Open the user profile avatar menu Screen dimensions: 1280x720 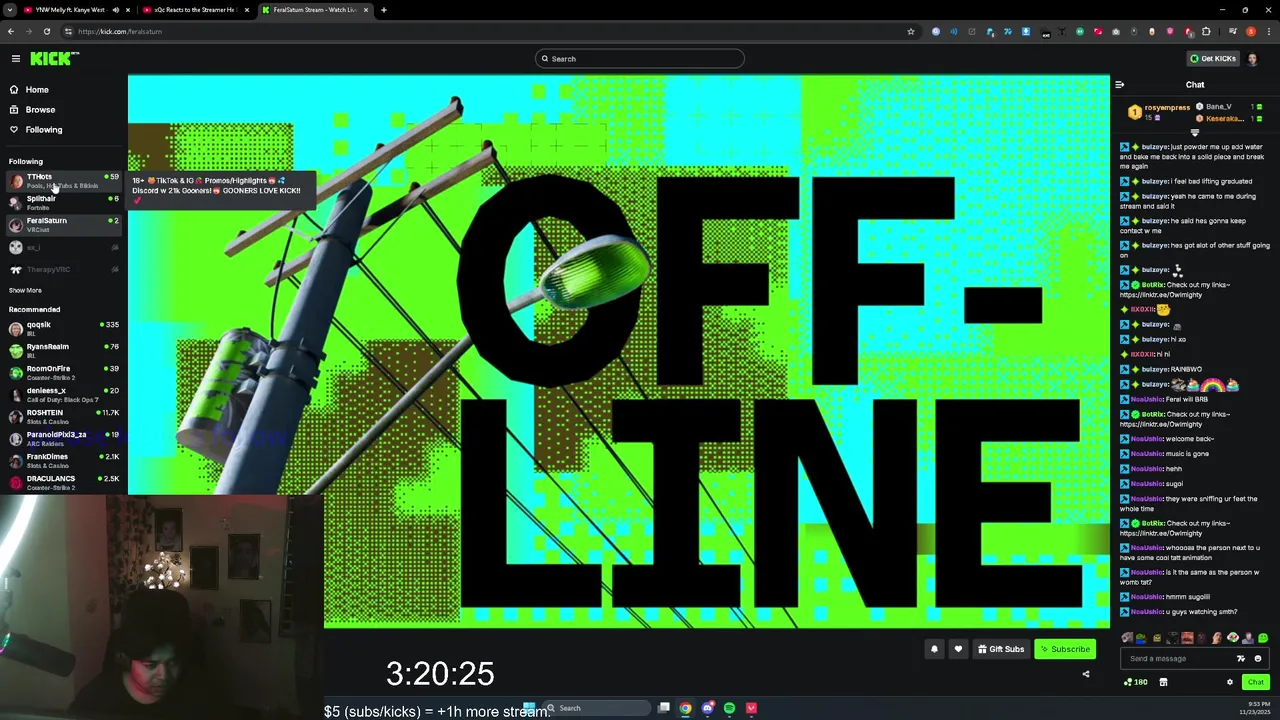(x=1253, y=59)
